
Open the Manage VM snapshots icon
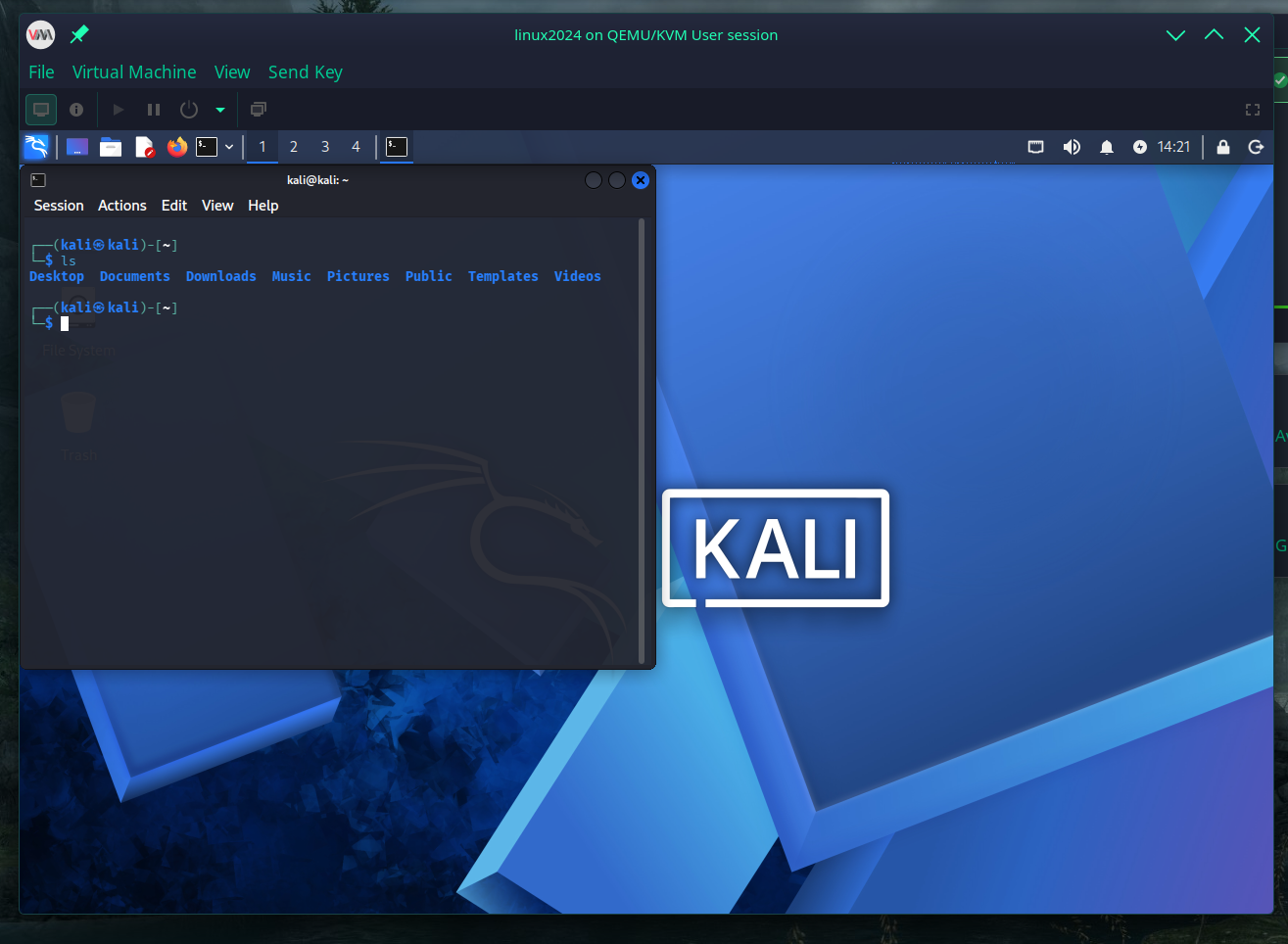pos(259,110)
